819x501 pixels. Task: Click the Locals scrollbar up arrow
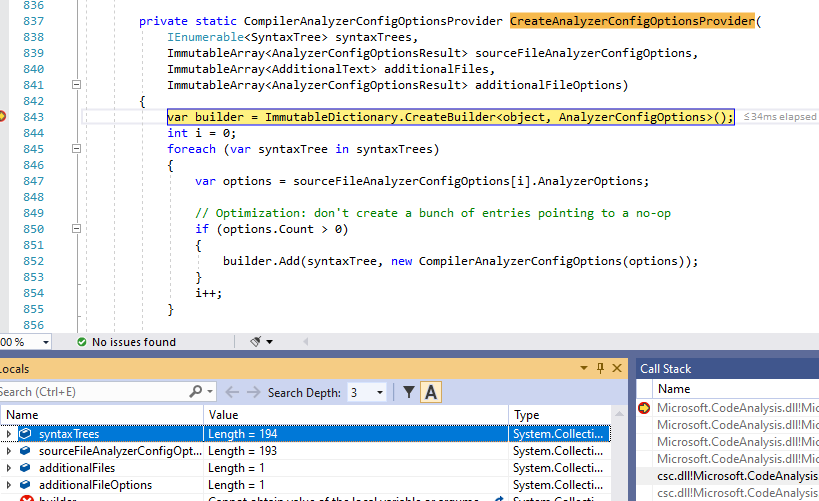[619, 414]
